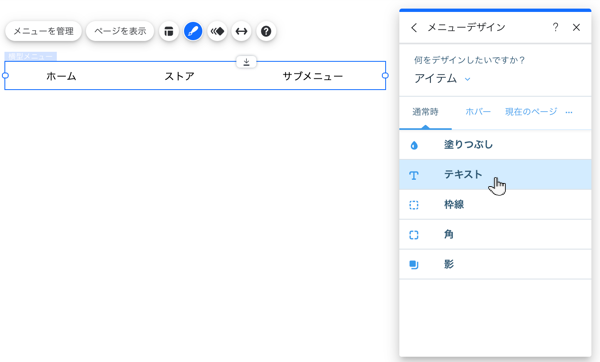600x362 pixels.
Task: Select the design paintbrush icon
Action: pos(193,31)
